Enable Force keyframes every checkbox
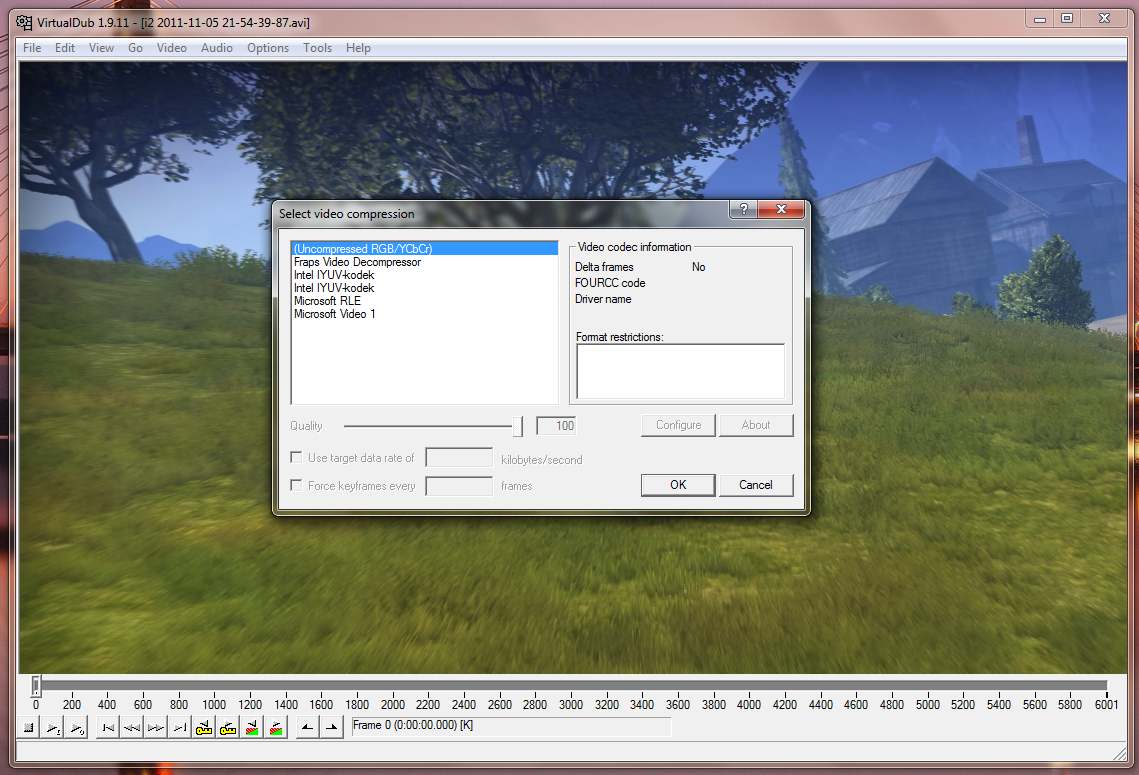Image resolution: width=1139 pixels, height=775 pixels. (296, 484)
